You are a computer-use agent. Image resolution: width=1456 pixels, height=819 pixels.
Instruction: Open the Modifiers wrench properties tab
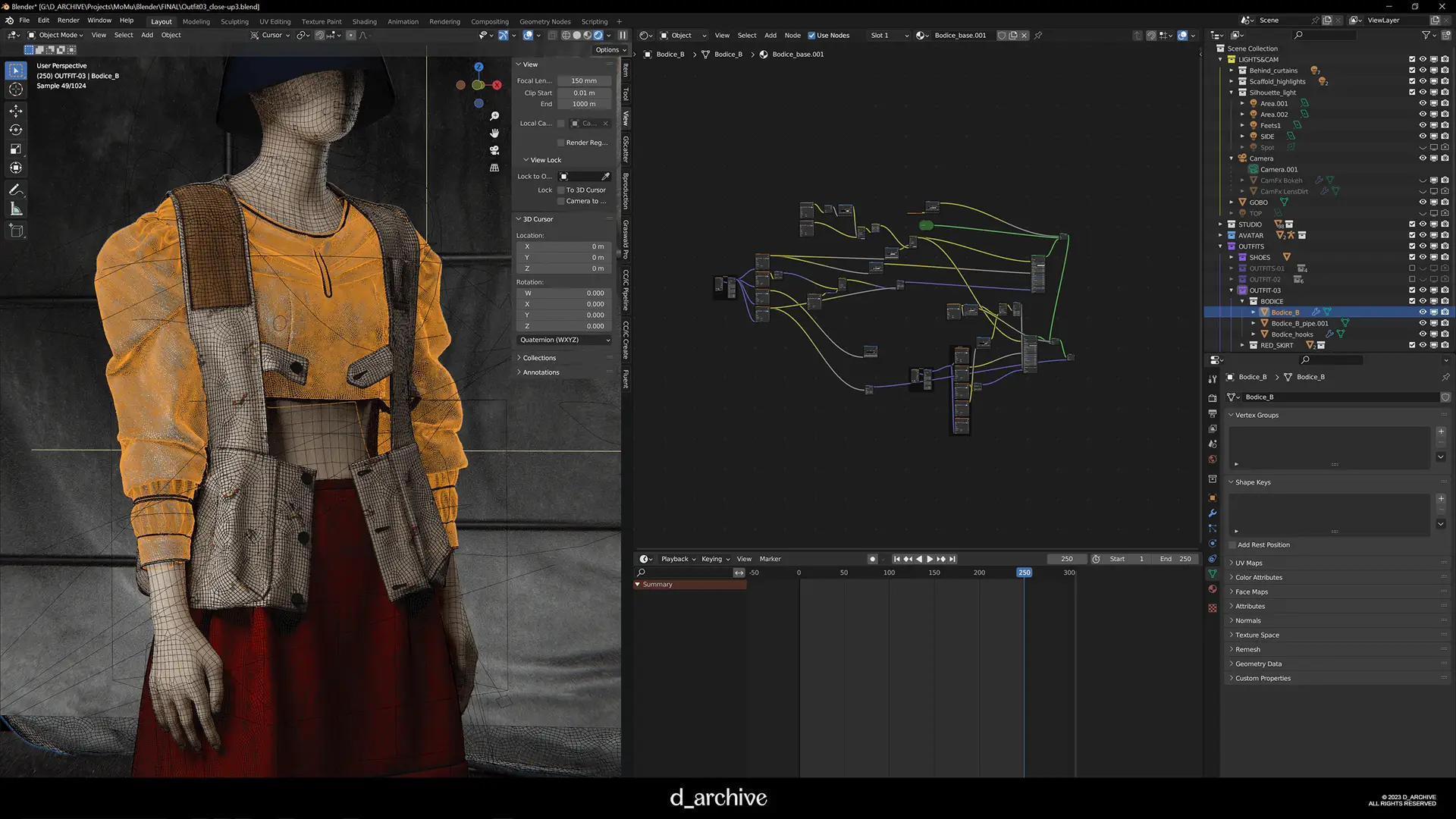click(x=1213, y=513)
